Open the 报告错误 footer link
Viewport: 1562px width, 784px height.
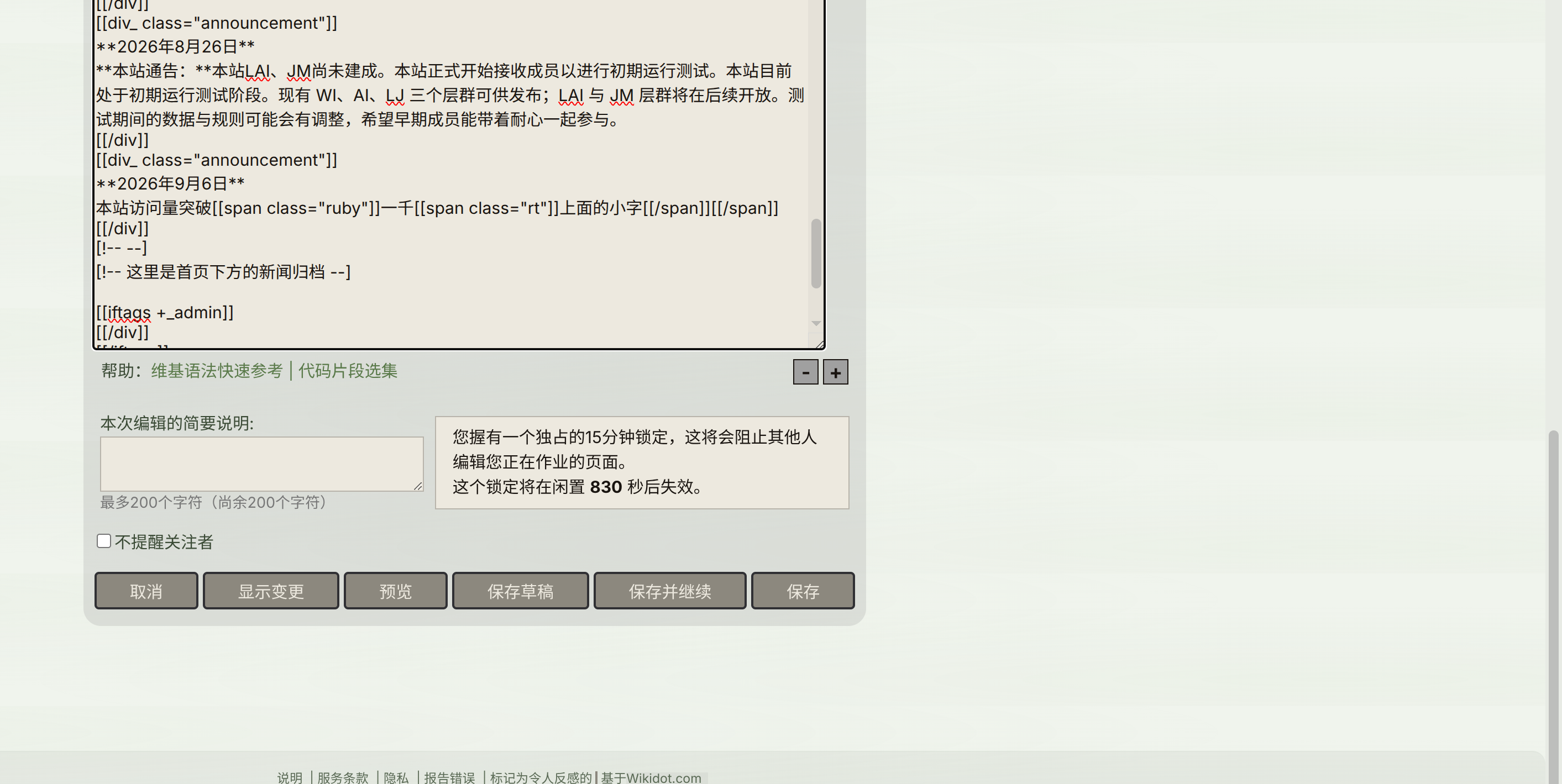click(x=449, y=777)
